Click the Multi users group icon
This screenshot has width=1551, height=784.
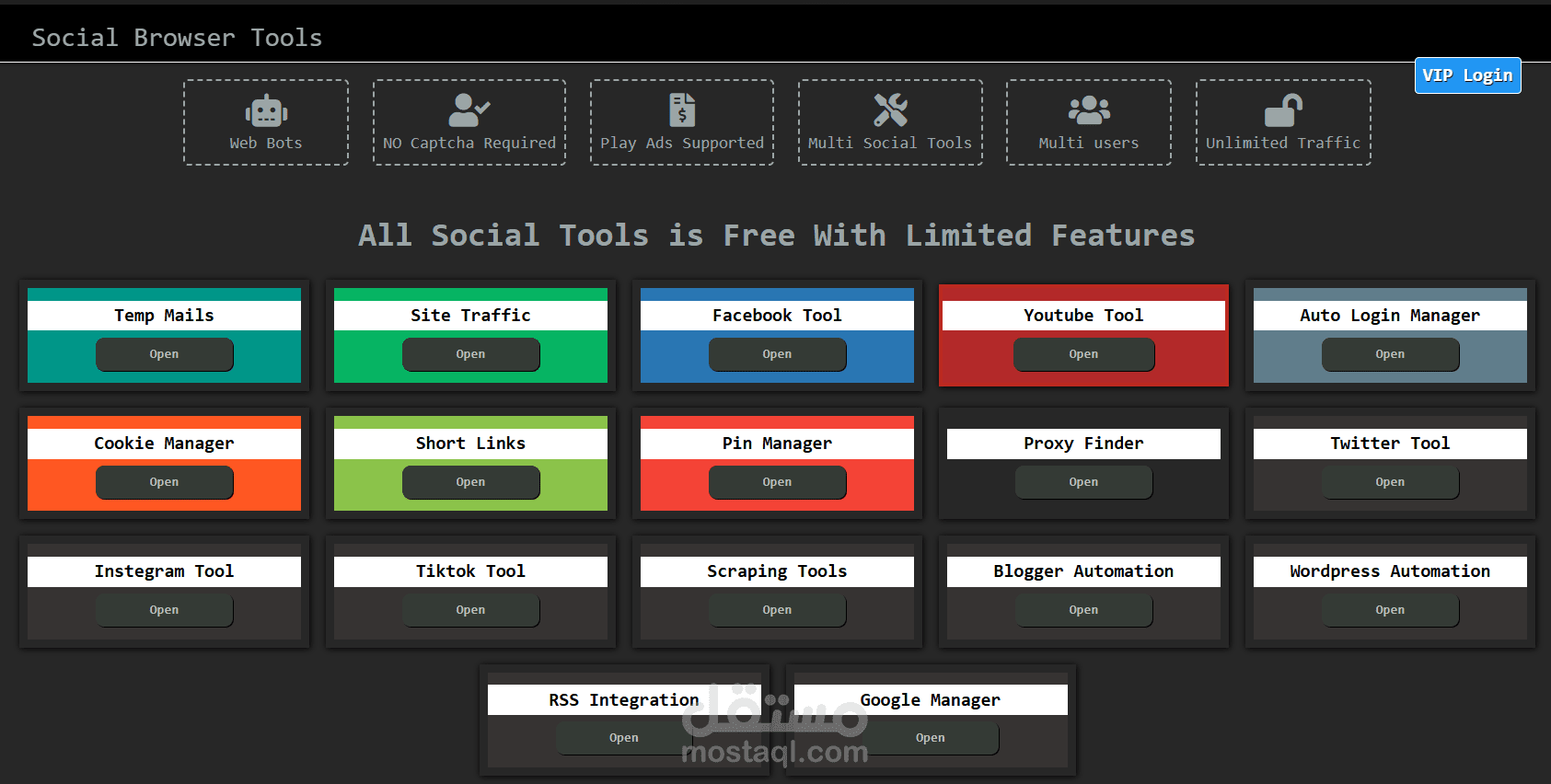pos(1089,110)
